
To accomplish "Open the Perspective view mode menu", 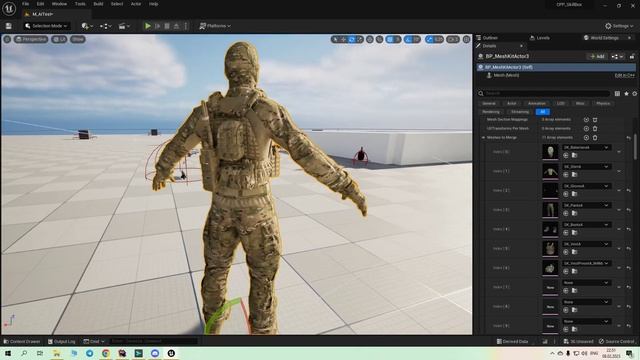I will (31, 39).
